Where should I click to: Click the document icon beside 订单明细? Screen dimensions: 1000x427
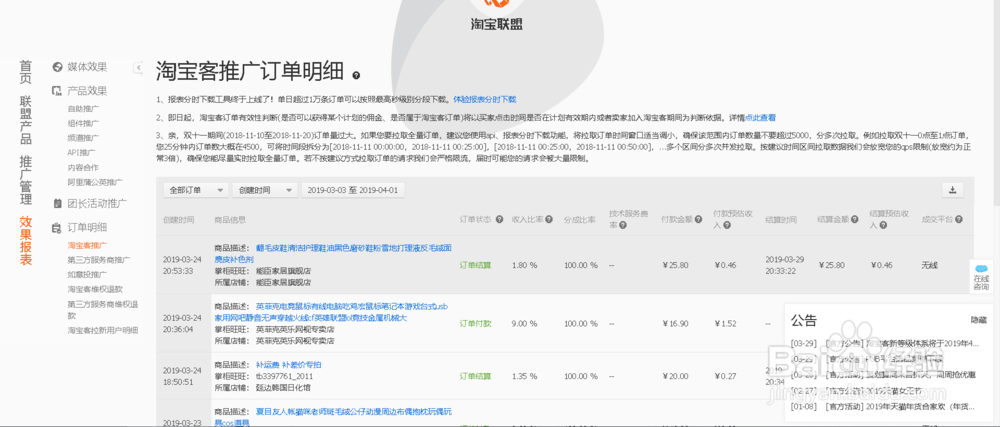(x=57, y=228)
